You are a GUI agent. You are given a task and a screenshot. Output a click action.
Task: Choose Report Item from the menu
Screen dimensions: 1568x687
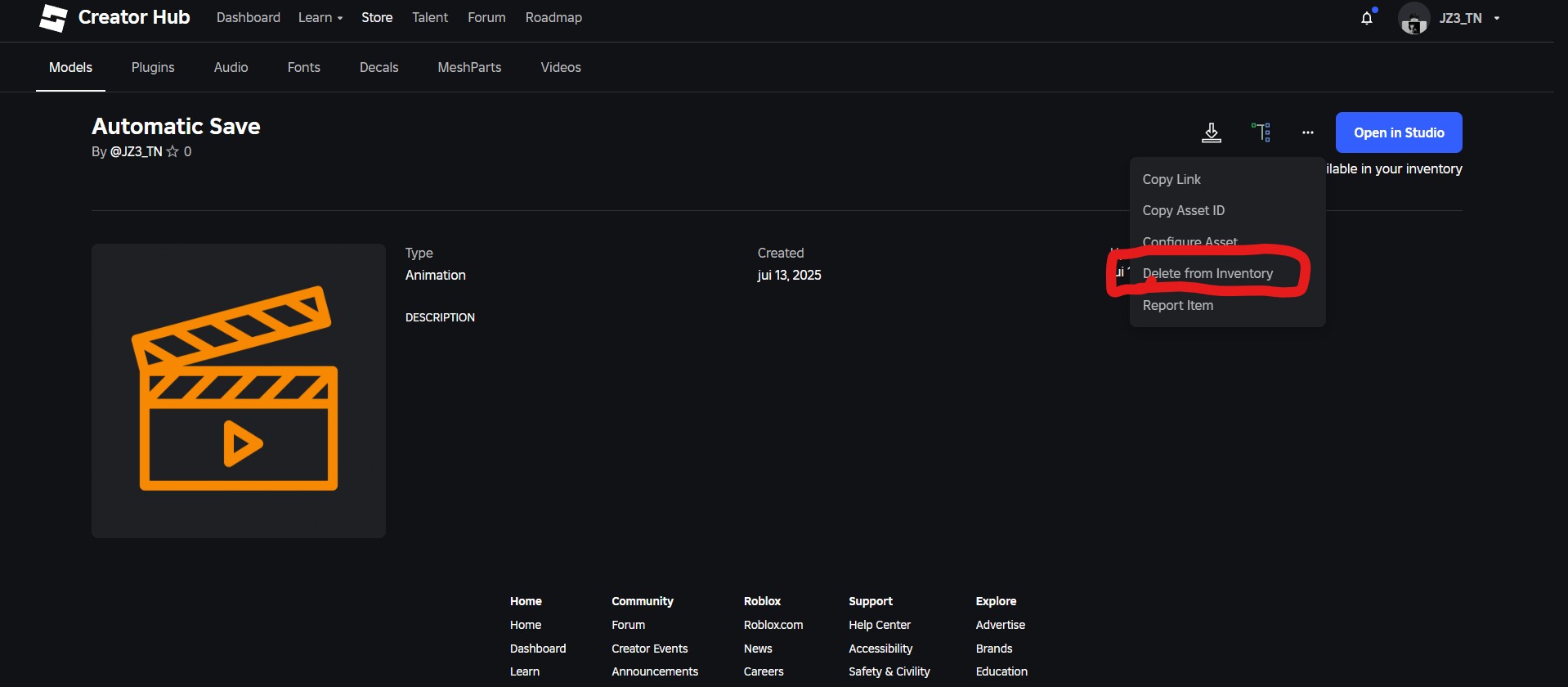(x=1227, y=305)
